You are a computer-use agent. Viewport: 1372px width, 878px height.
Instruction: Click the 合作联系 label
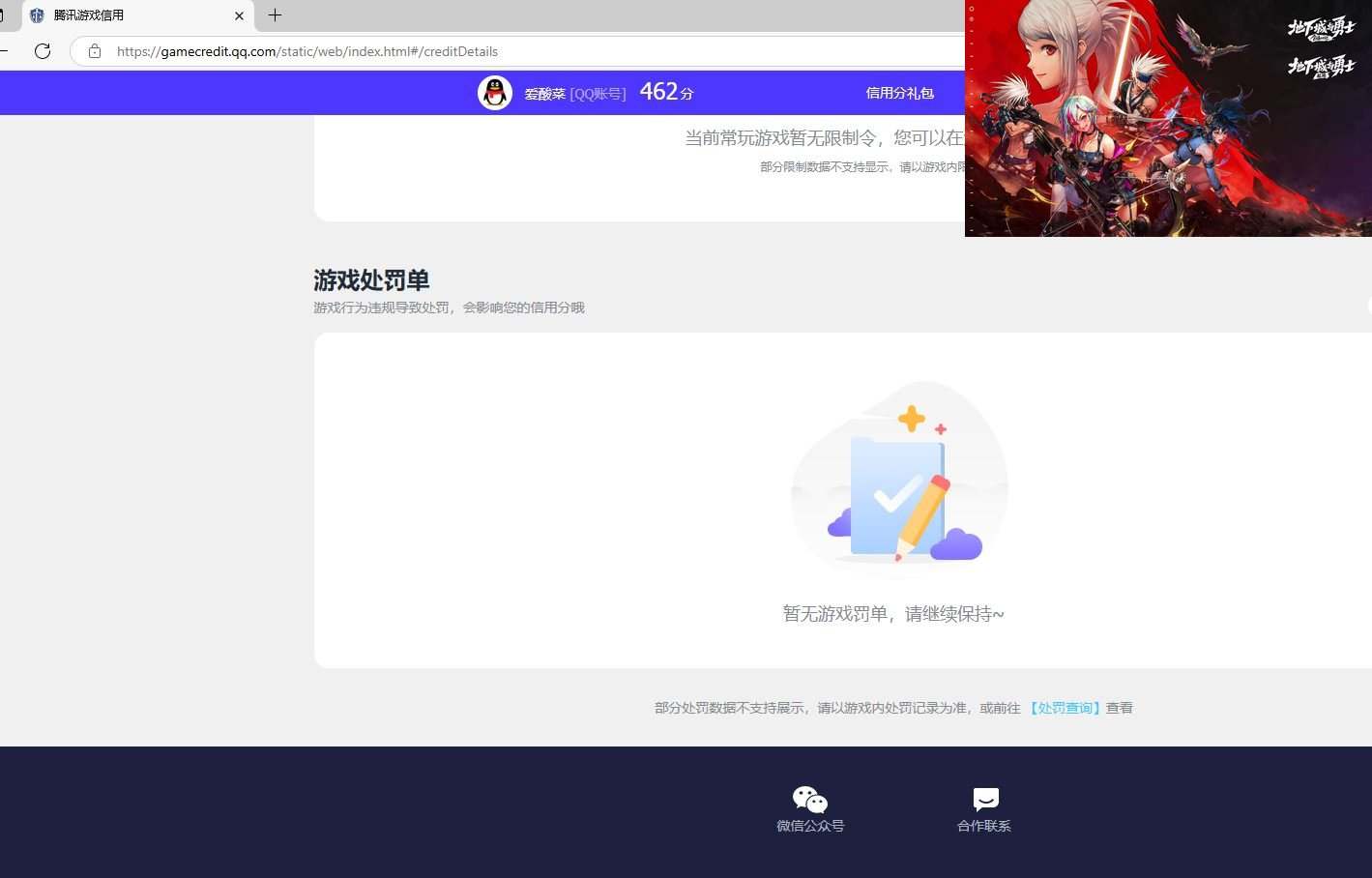pyautogui.click(x=984, y=826)
